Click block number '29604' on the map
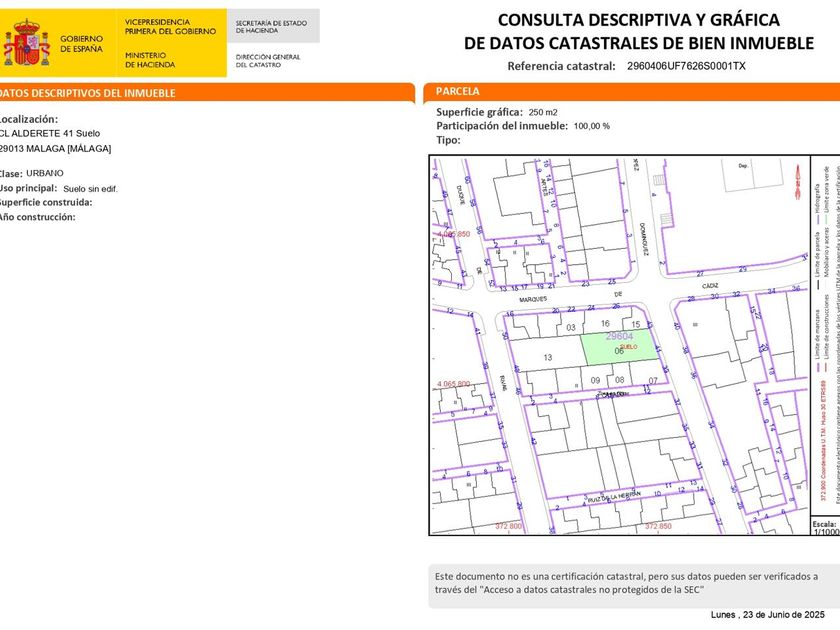The height and width of the screenshot is (630, 840). [x=619, y=336]
